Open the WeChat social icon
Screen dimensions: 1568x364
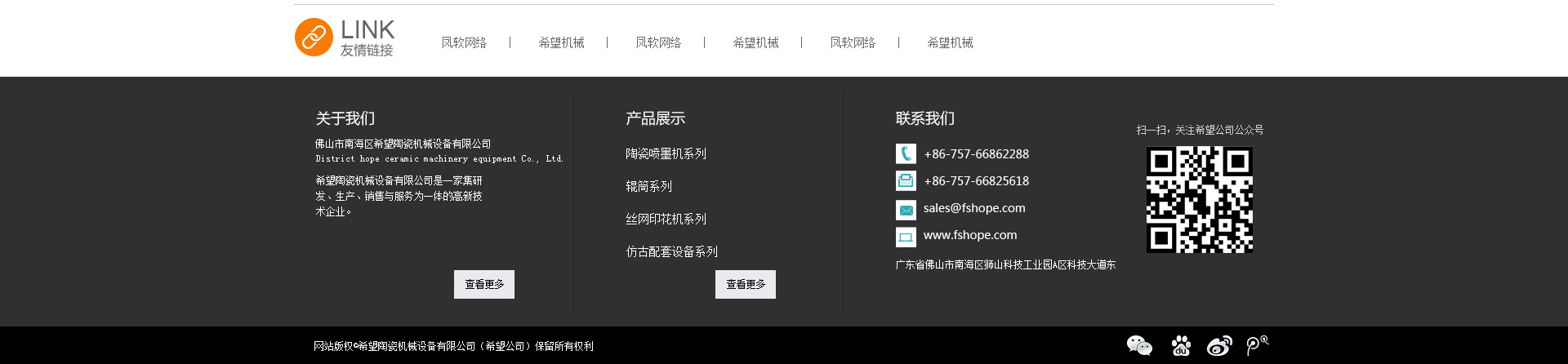click(1138, 346)
